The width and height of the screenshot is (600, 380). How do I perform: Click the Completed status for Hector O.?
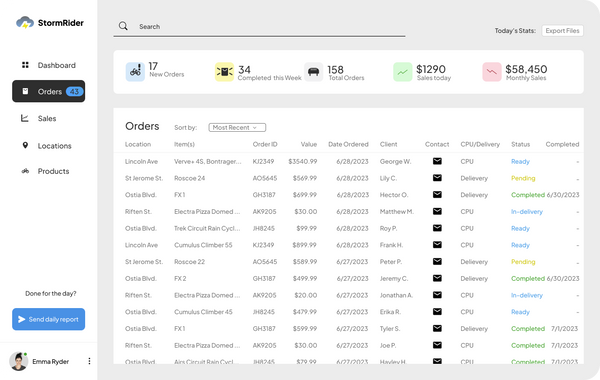pos(528,195)
